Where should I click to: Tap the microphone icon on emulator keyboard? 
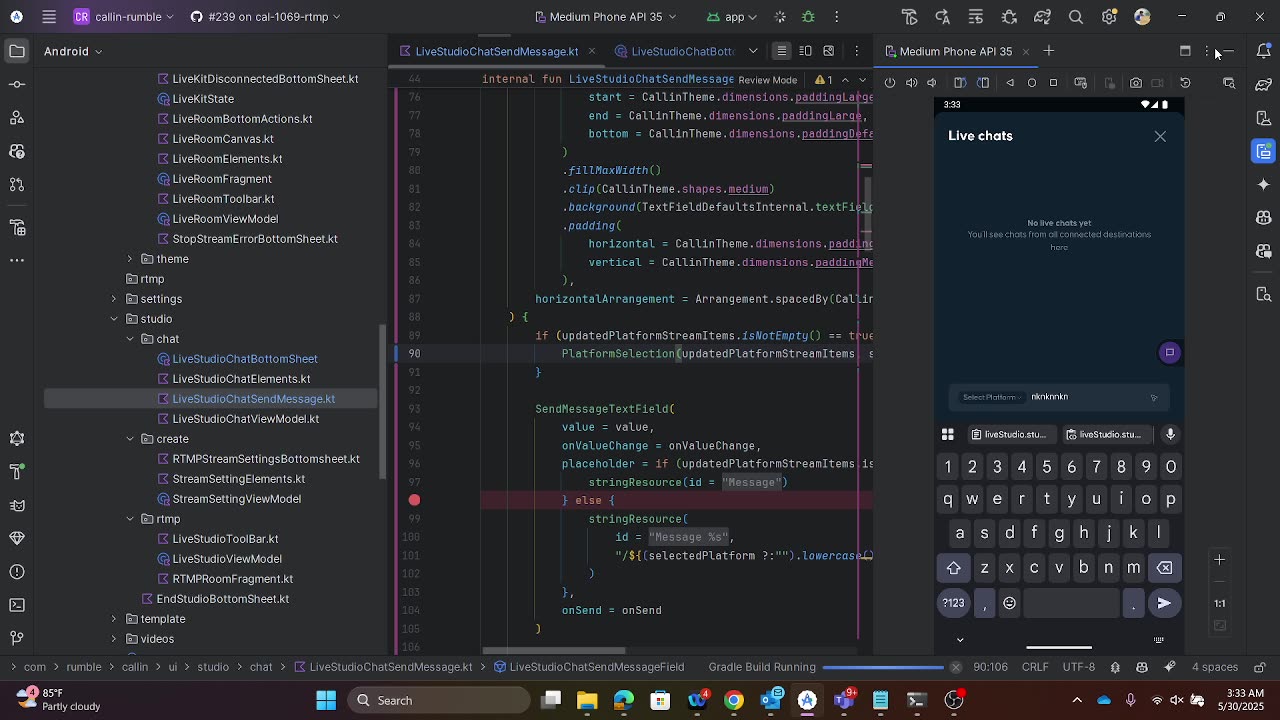pyautogui.click(x=1170, y=434)
